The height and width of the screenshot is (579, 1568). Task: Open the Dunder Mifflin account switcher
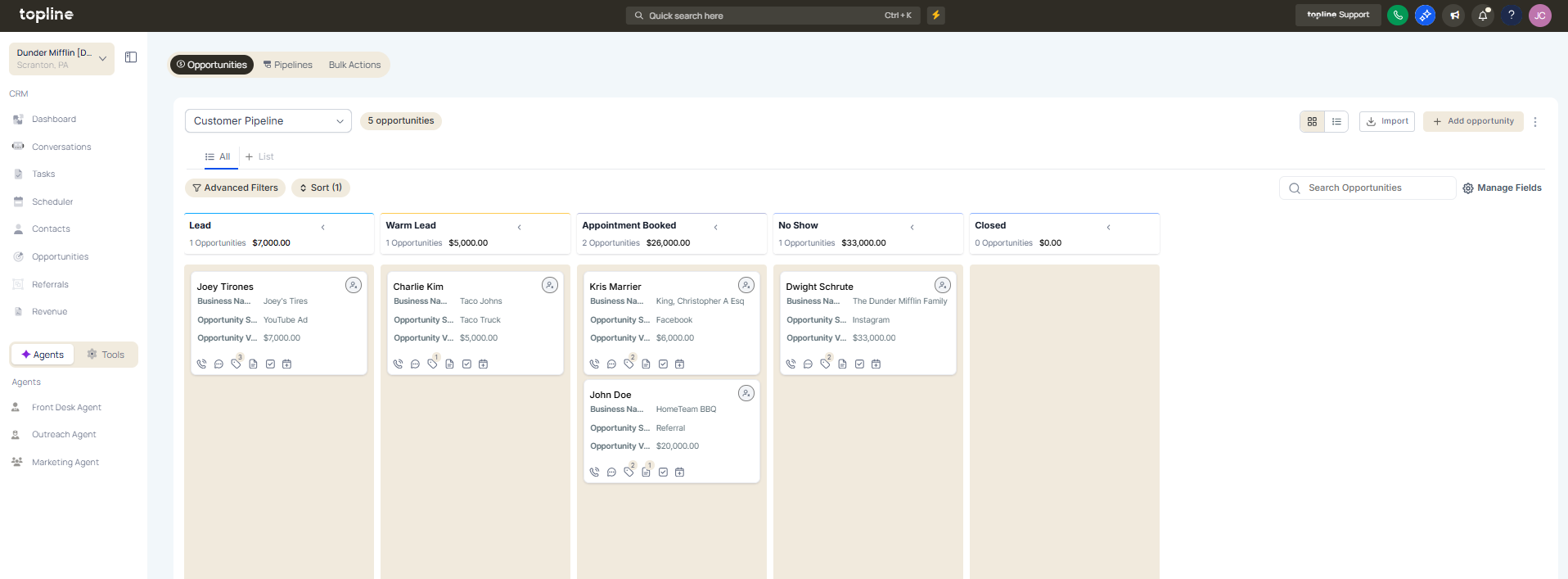coord(62,58)
